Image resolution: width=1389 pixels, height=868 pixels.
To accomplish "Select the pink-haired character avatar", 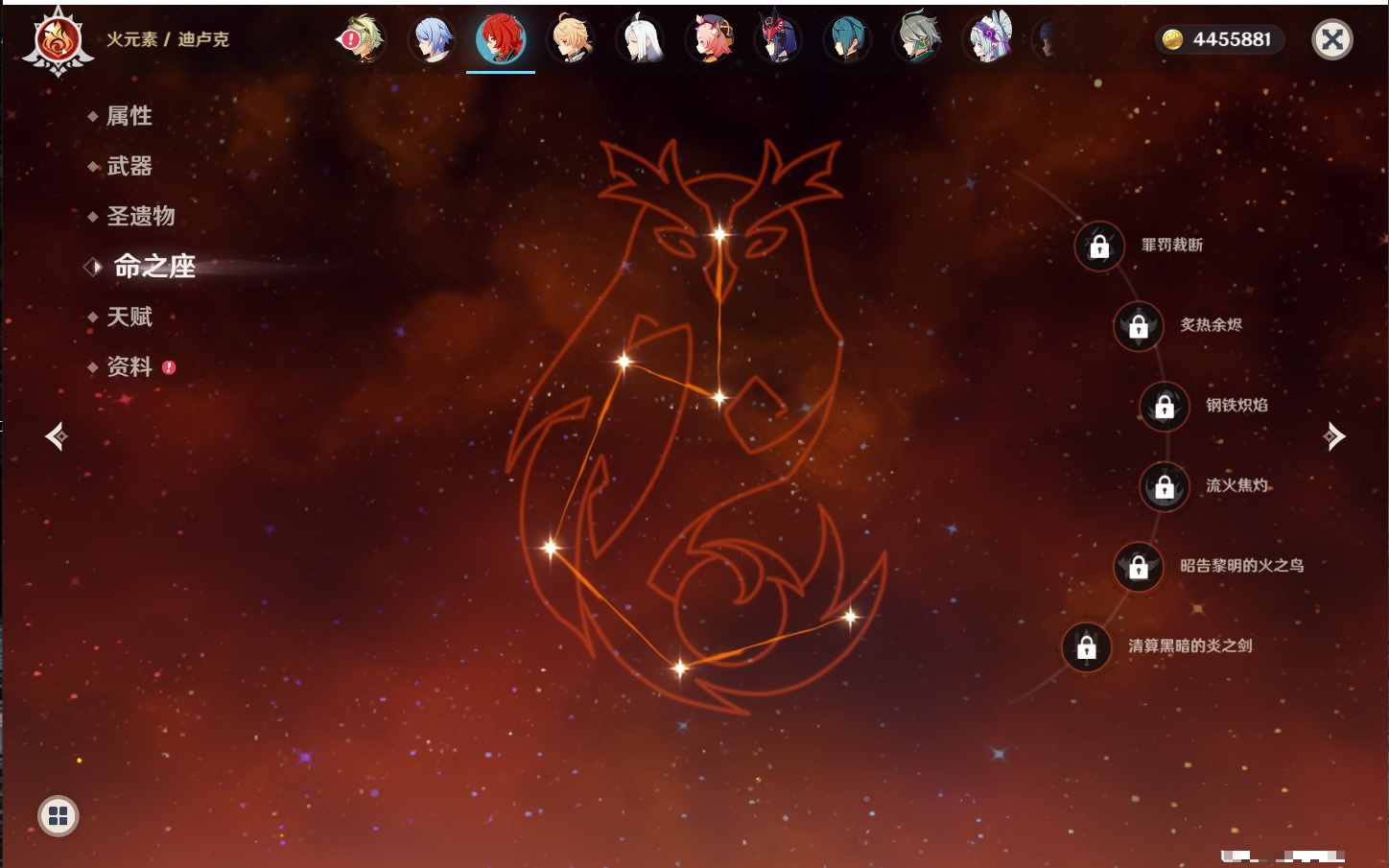I will pos(709,39).
